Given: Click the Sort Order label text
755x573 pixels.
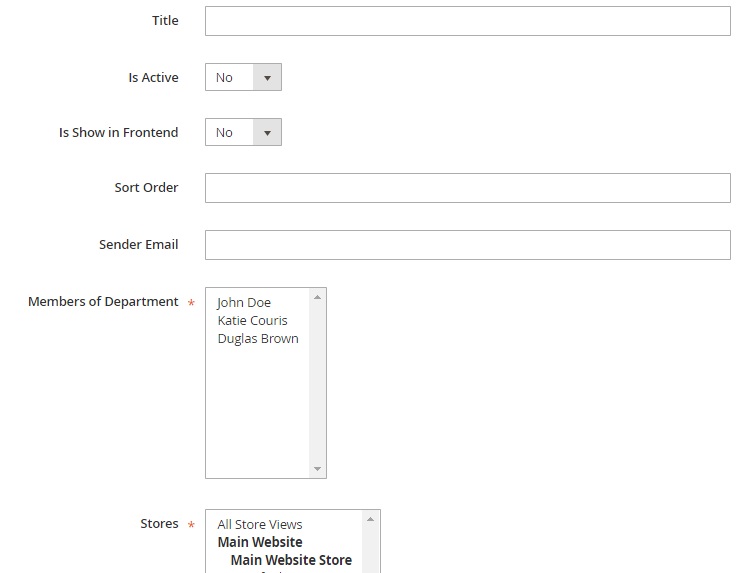Looking at the screenshot, I should coord(146,188).
